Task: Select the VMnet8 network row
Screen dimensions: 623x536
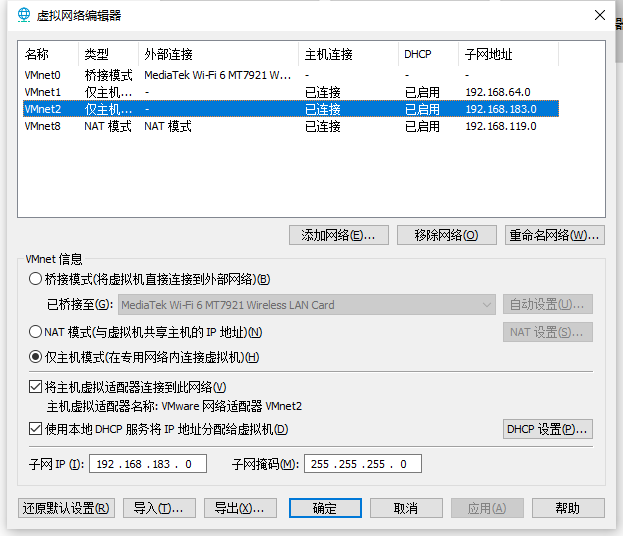Action: [291, 126]
